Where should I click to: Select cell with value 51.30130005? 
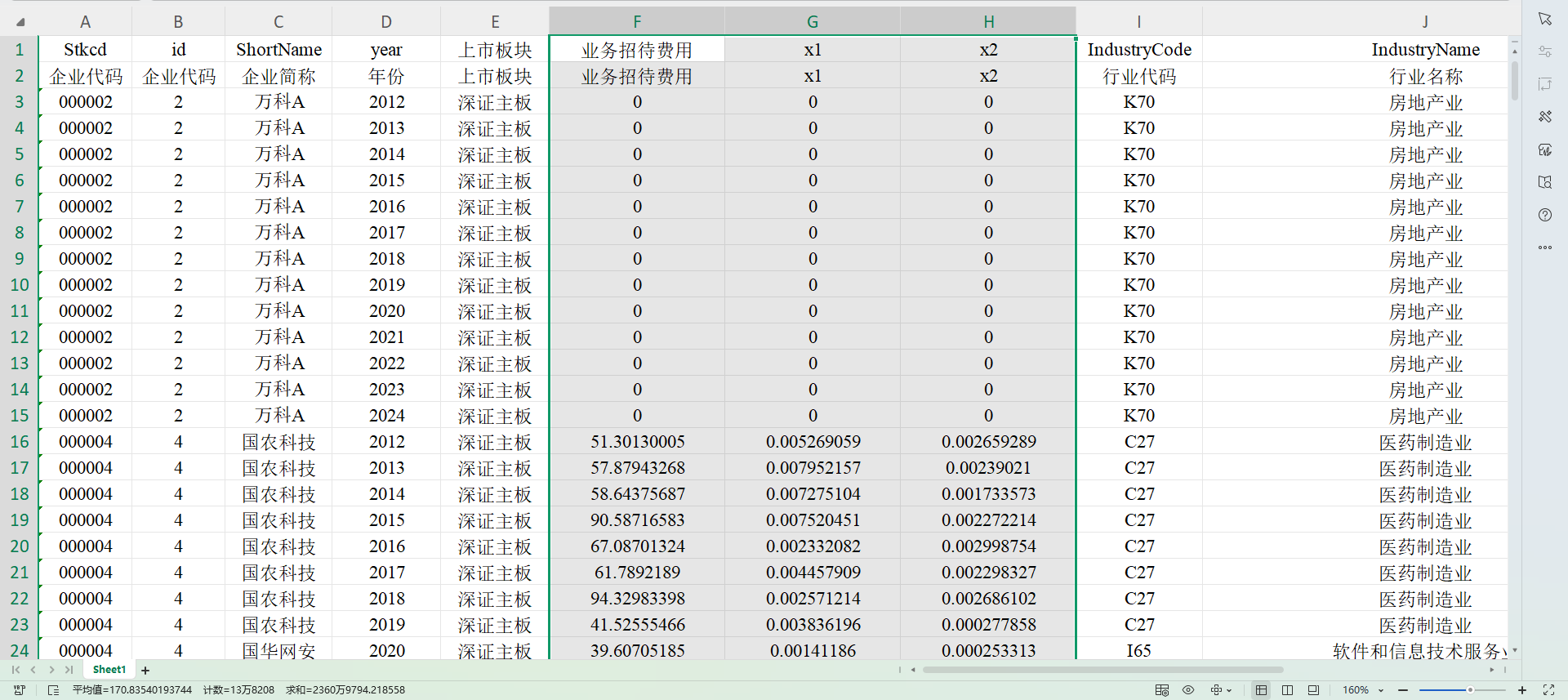(637, 442)
